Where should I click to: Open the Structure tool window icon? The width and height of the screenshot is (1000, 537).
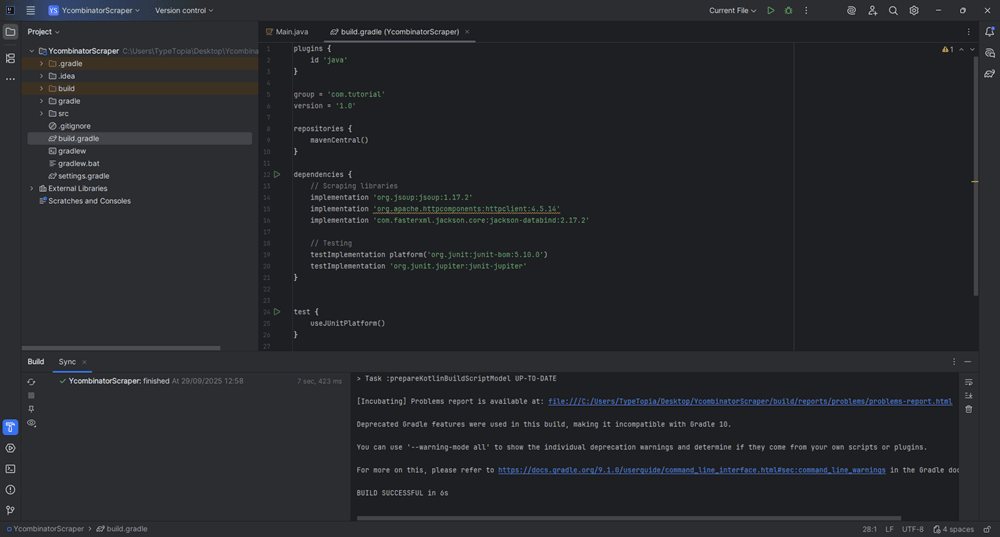pos(10,58)
